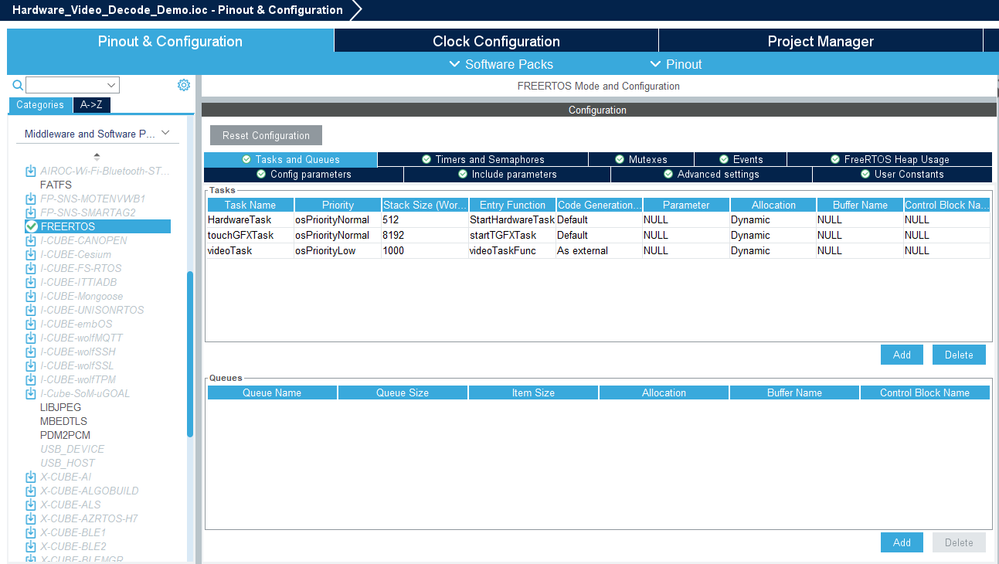Click Delete button under Tasks table
Viewport: 999px width, 564px height.
(x=959, y=354)
